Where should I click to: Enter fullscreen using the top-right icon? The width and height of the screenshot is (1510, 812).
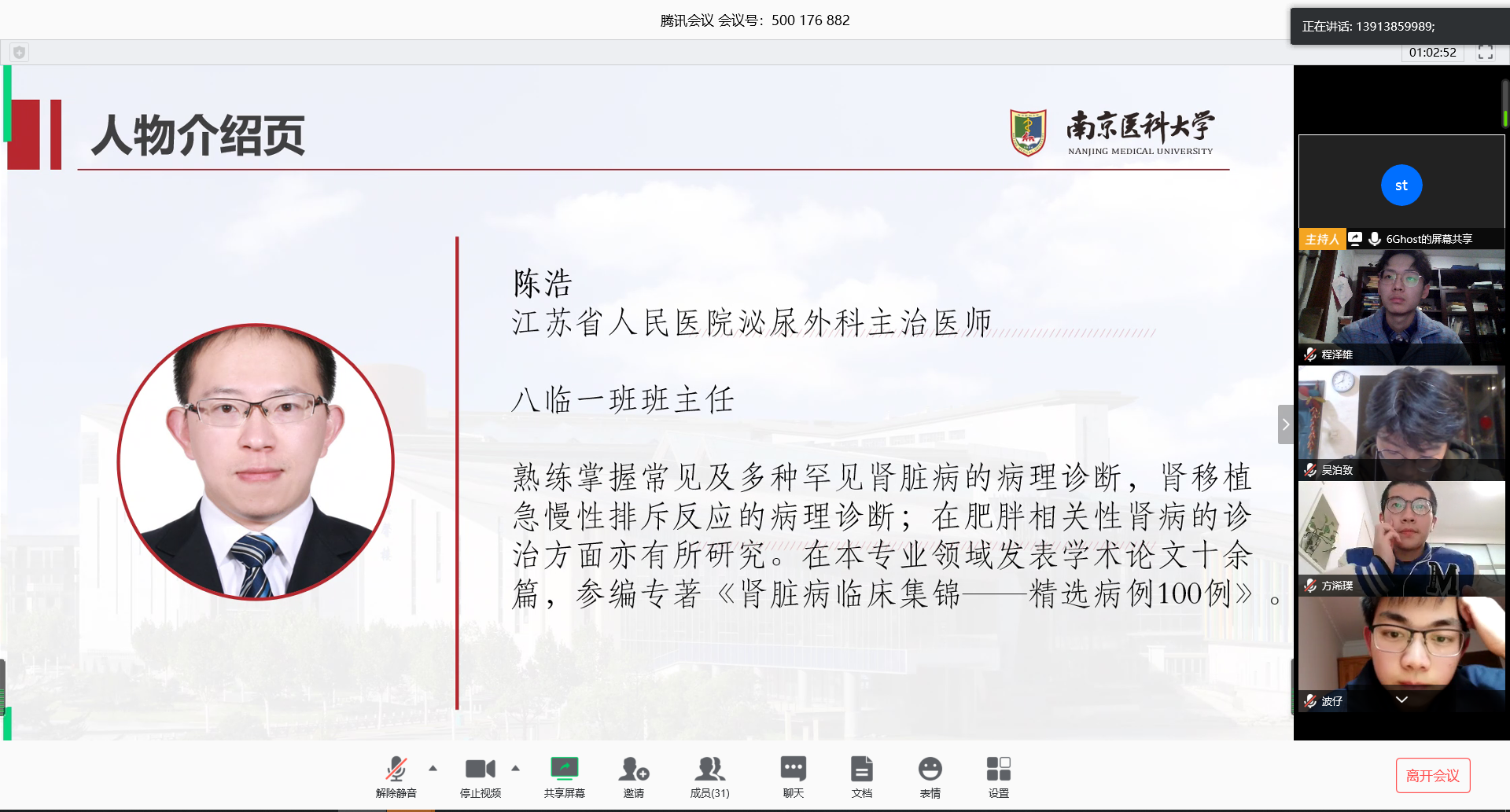pyautogui.click(x=1485, y=53)
